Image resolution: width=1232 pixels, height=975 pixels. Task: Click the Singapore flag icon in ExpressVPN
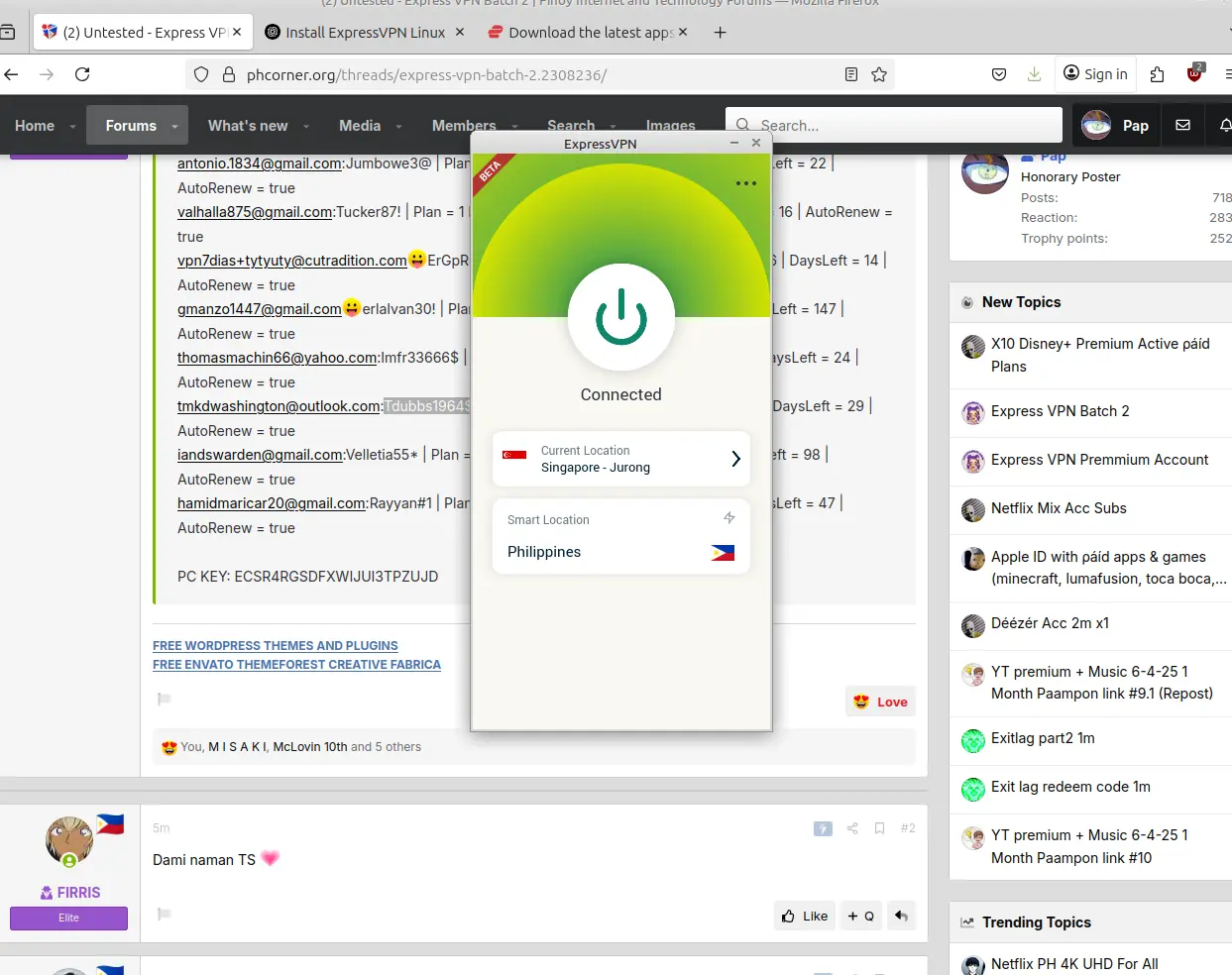click(x=514, y=455)
